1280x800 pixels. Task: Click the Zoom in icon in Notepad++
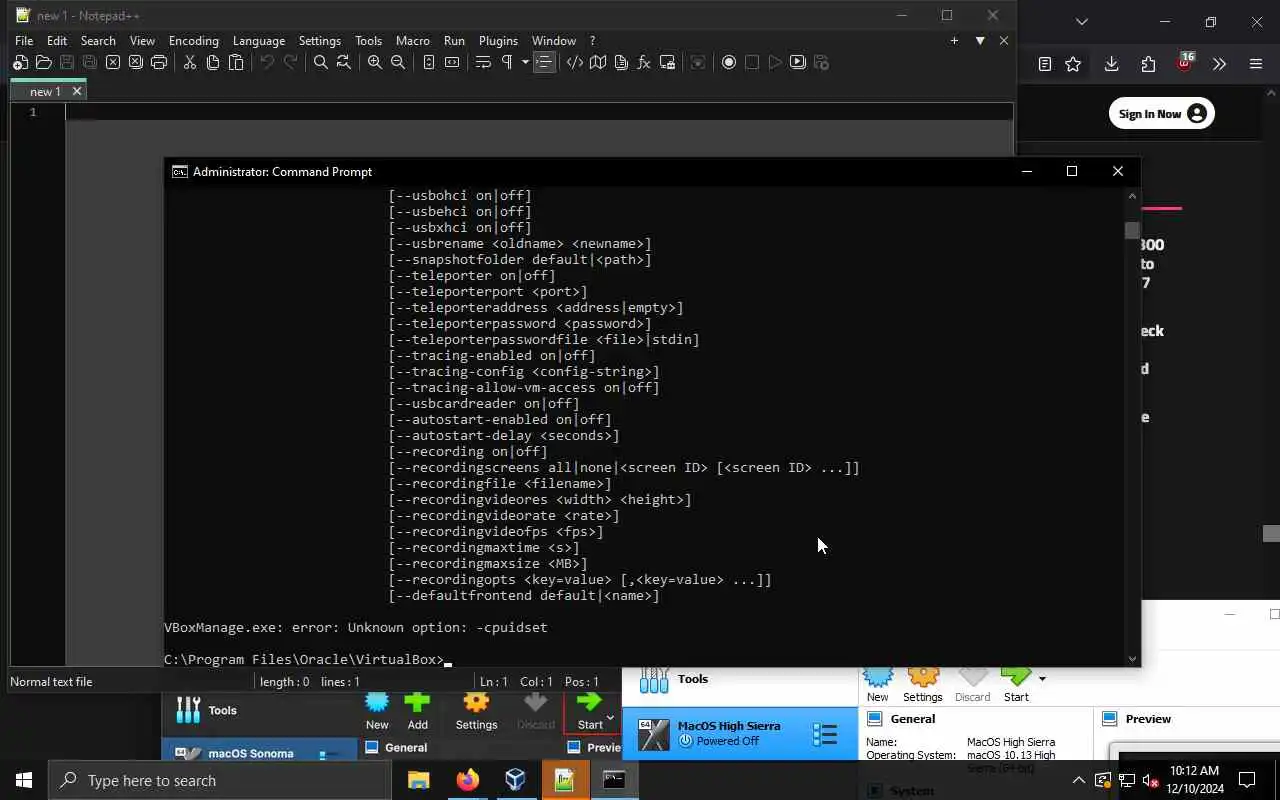click(x=375, y=62)
